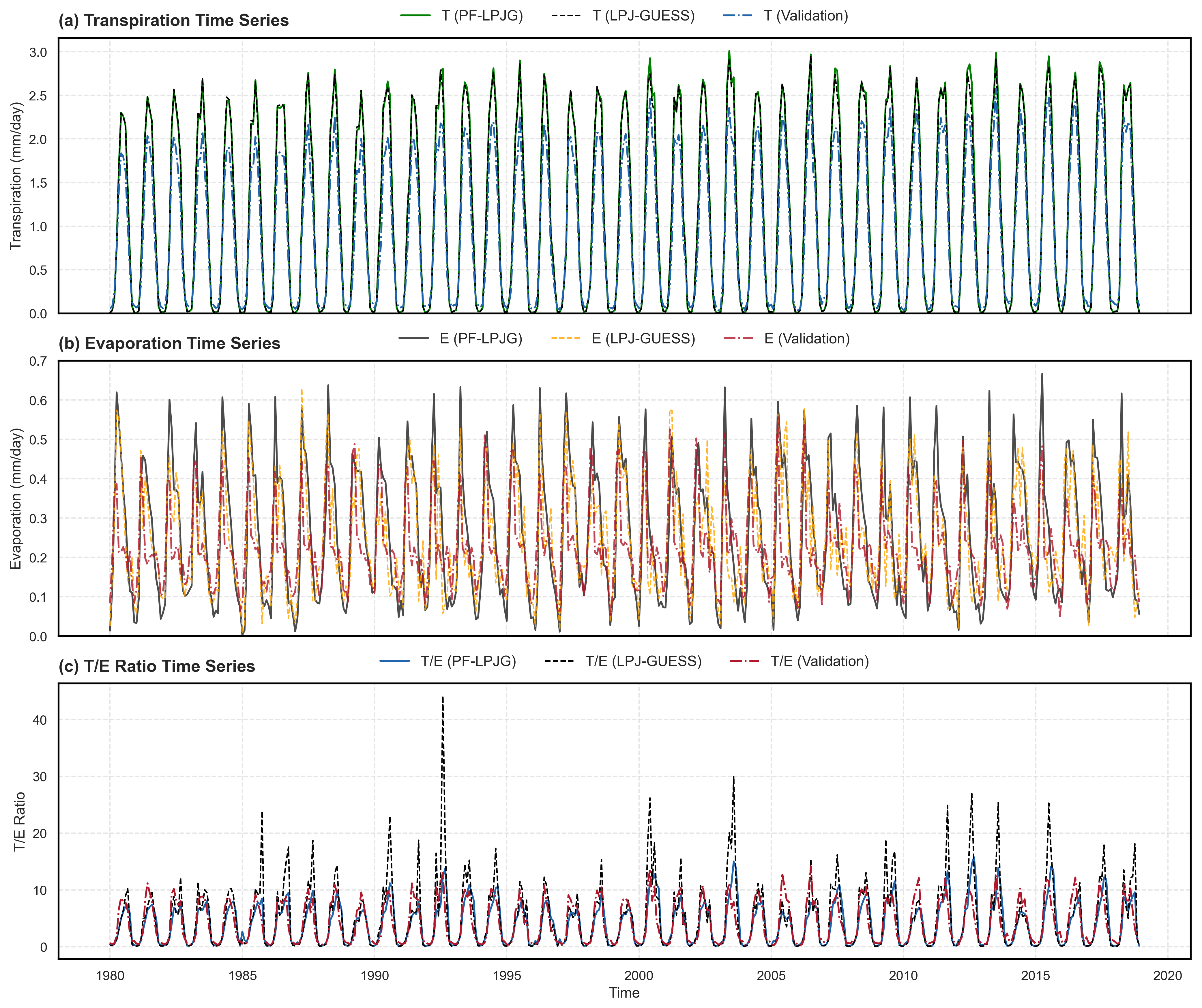
Task: Click the E (Validation) legend entry
Action: click(x=806, y=339)
